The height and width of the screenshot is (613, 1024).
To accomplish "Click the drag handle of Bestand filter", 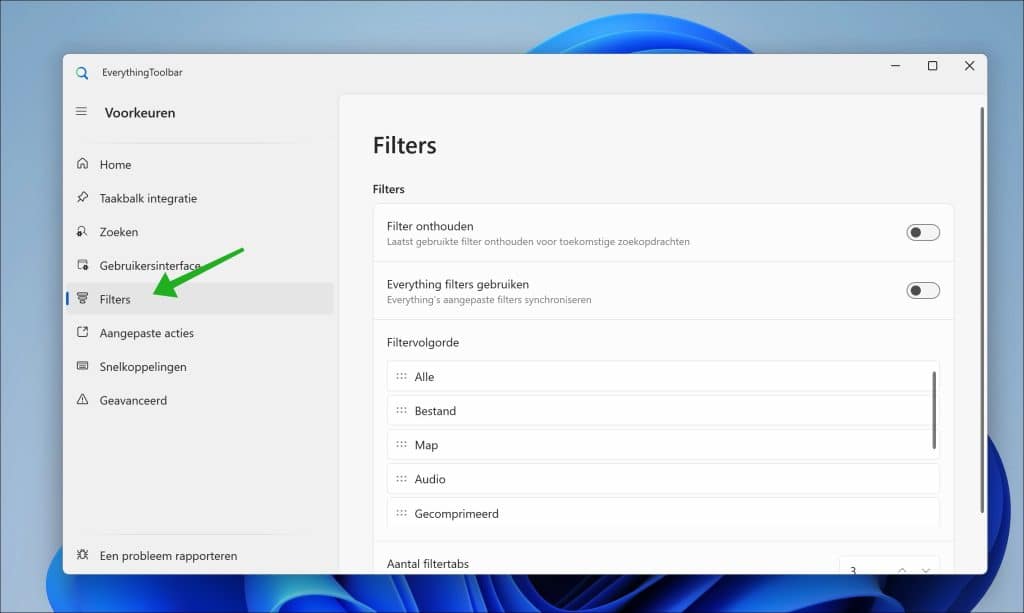I will (x=401, y=410).
